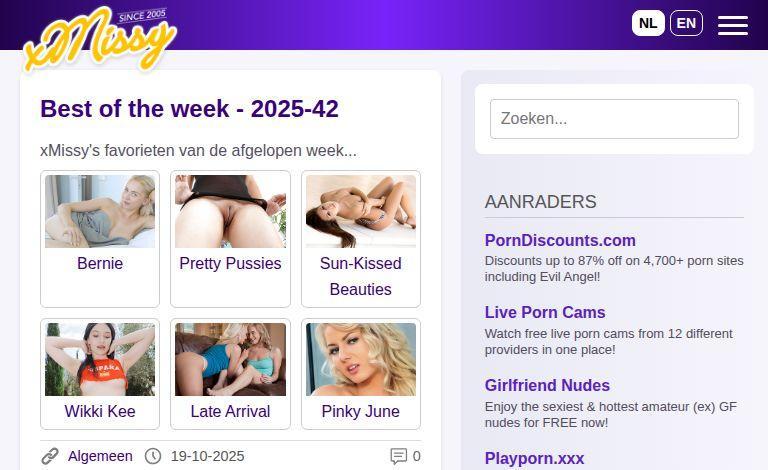Click the xMissy logo
This screenshot has width=768, height=470.
coord(100,38)
